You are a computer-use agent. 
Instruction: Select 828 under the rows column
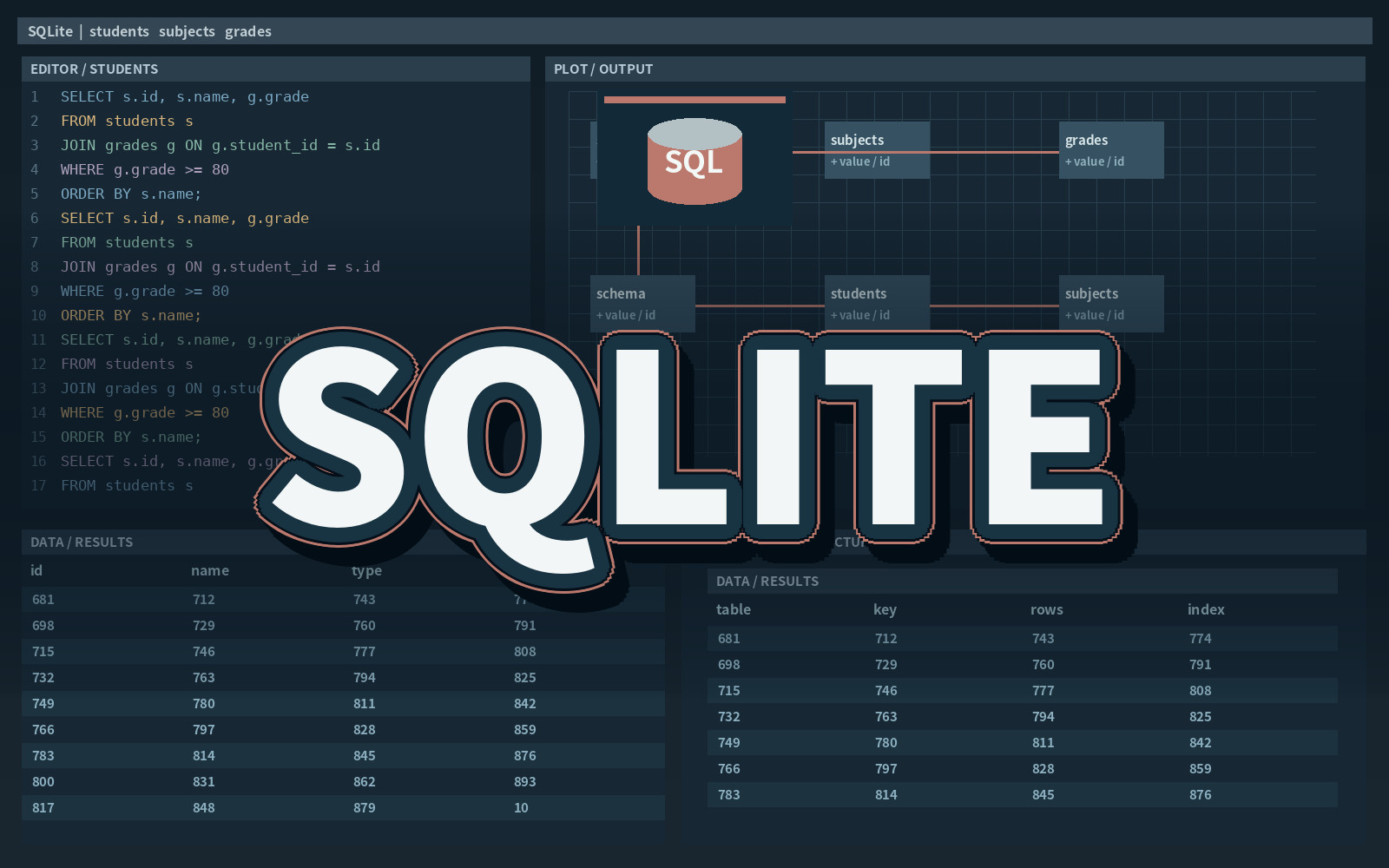click(1043, 768)
